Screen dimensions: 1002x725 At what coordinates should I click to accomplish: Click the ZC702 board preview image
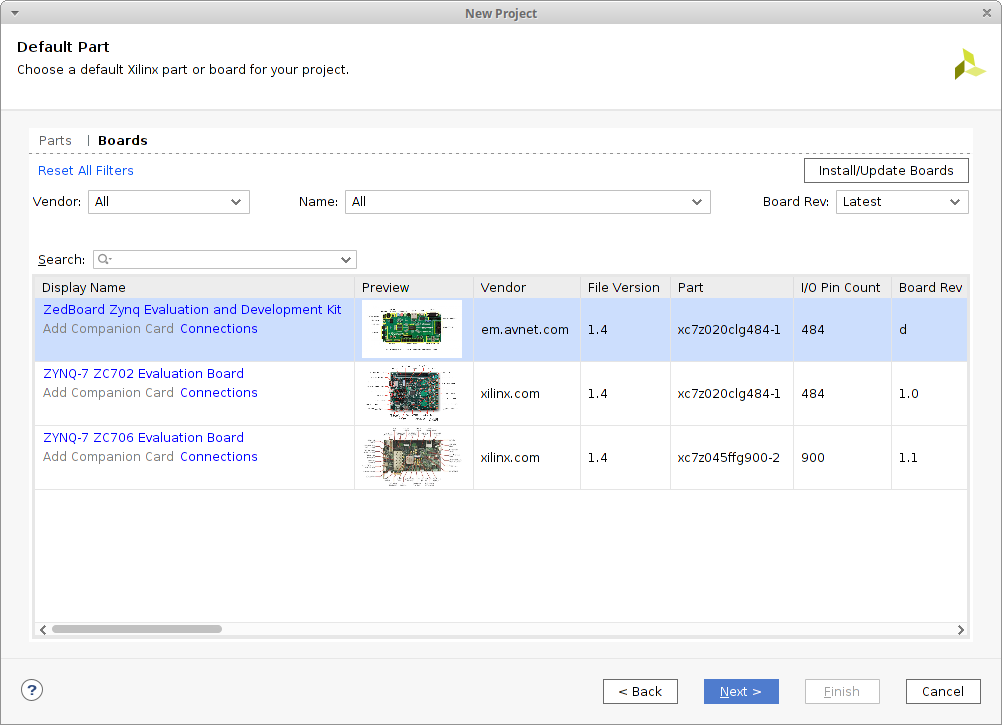coord(413,393)
